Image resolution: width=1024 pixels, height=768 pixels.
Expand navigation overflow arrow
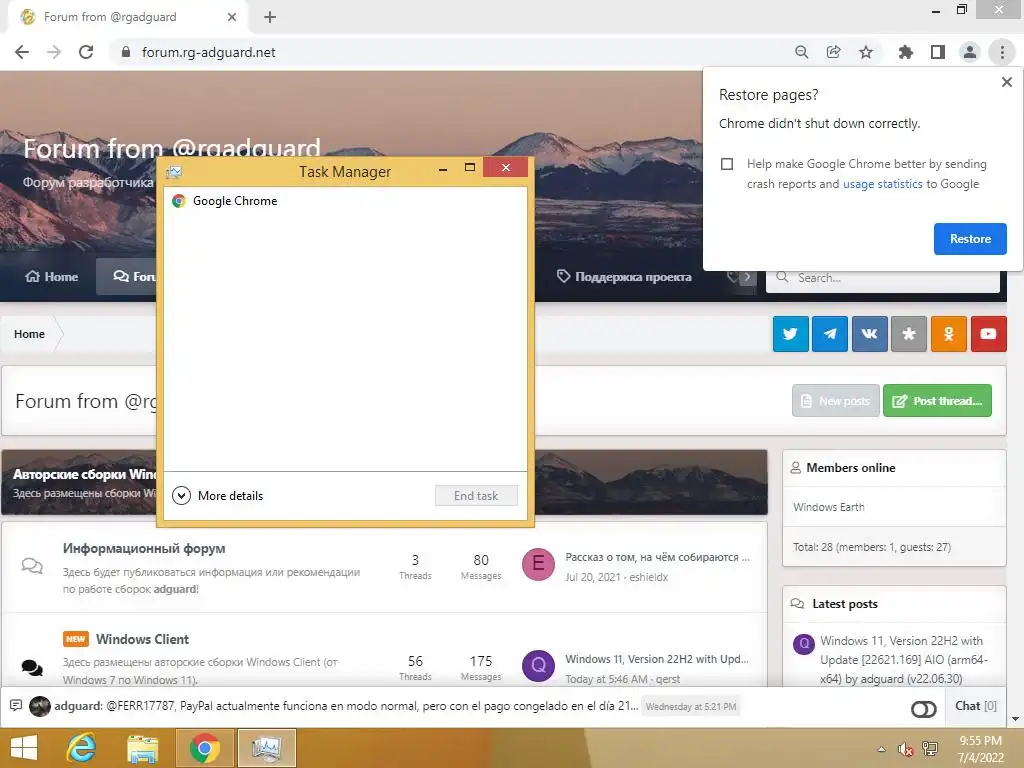point(747,277)
